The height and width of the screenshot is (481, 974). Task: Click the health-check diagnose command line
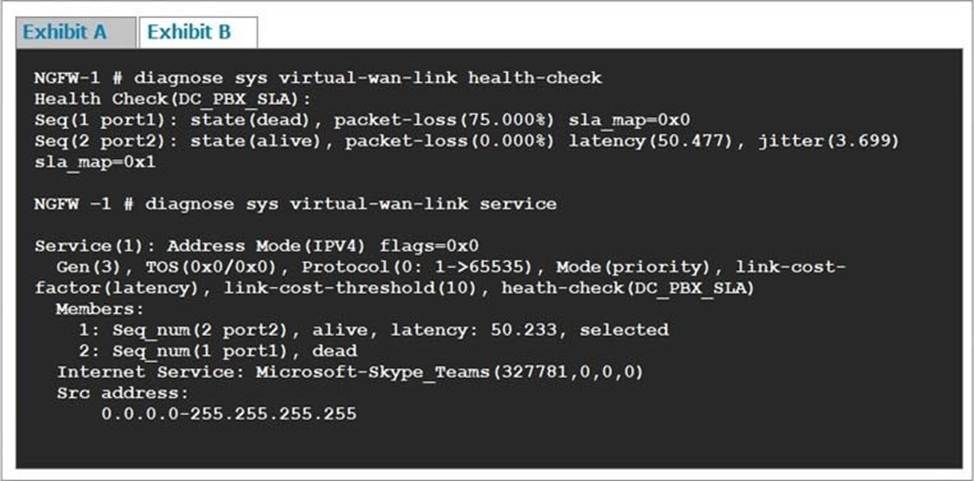318,77
